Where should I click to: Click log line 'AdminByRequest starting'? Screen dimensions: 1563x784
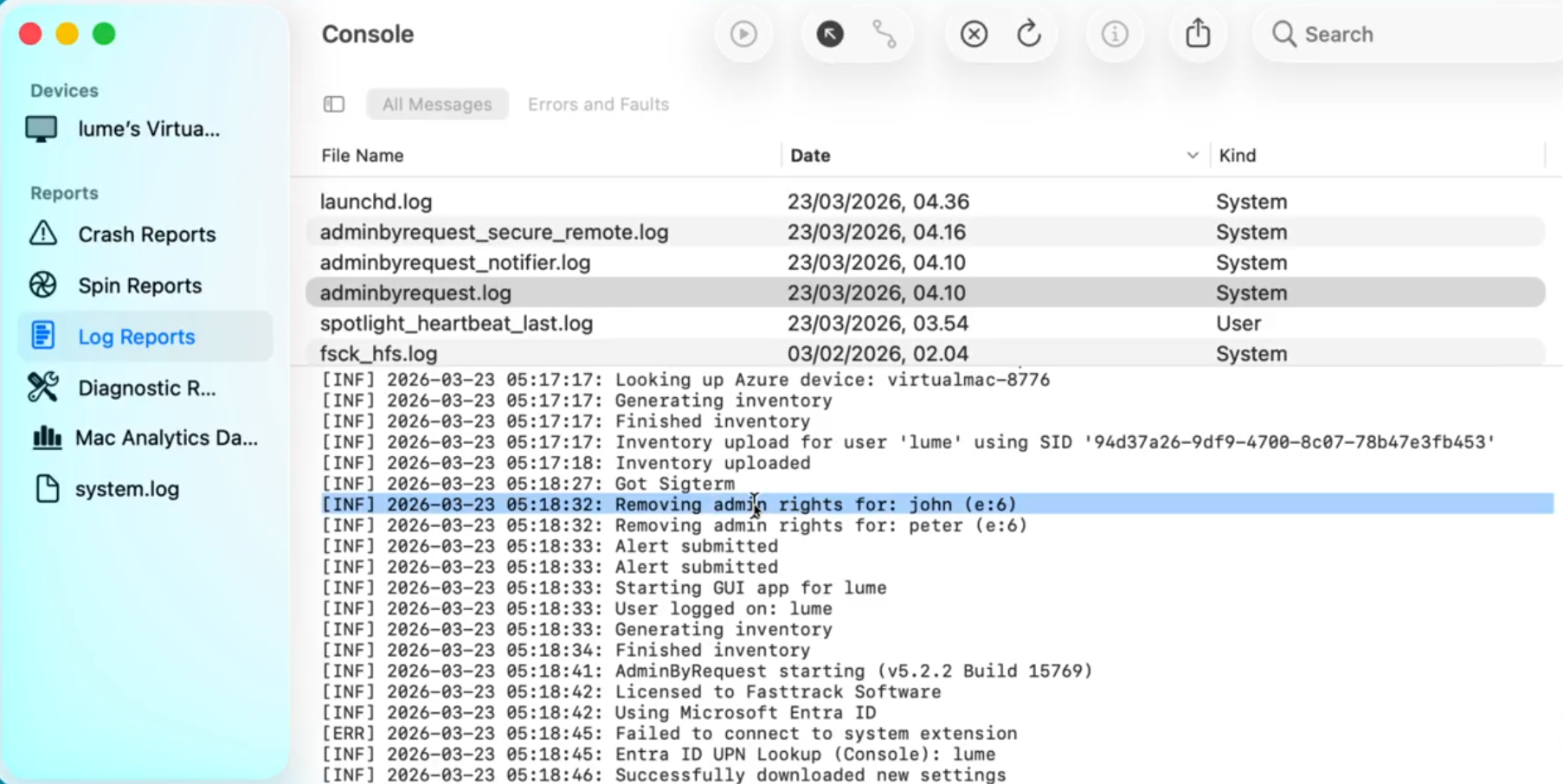coord(707,671)
